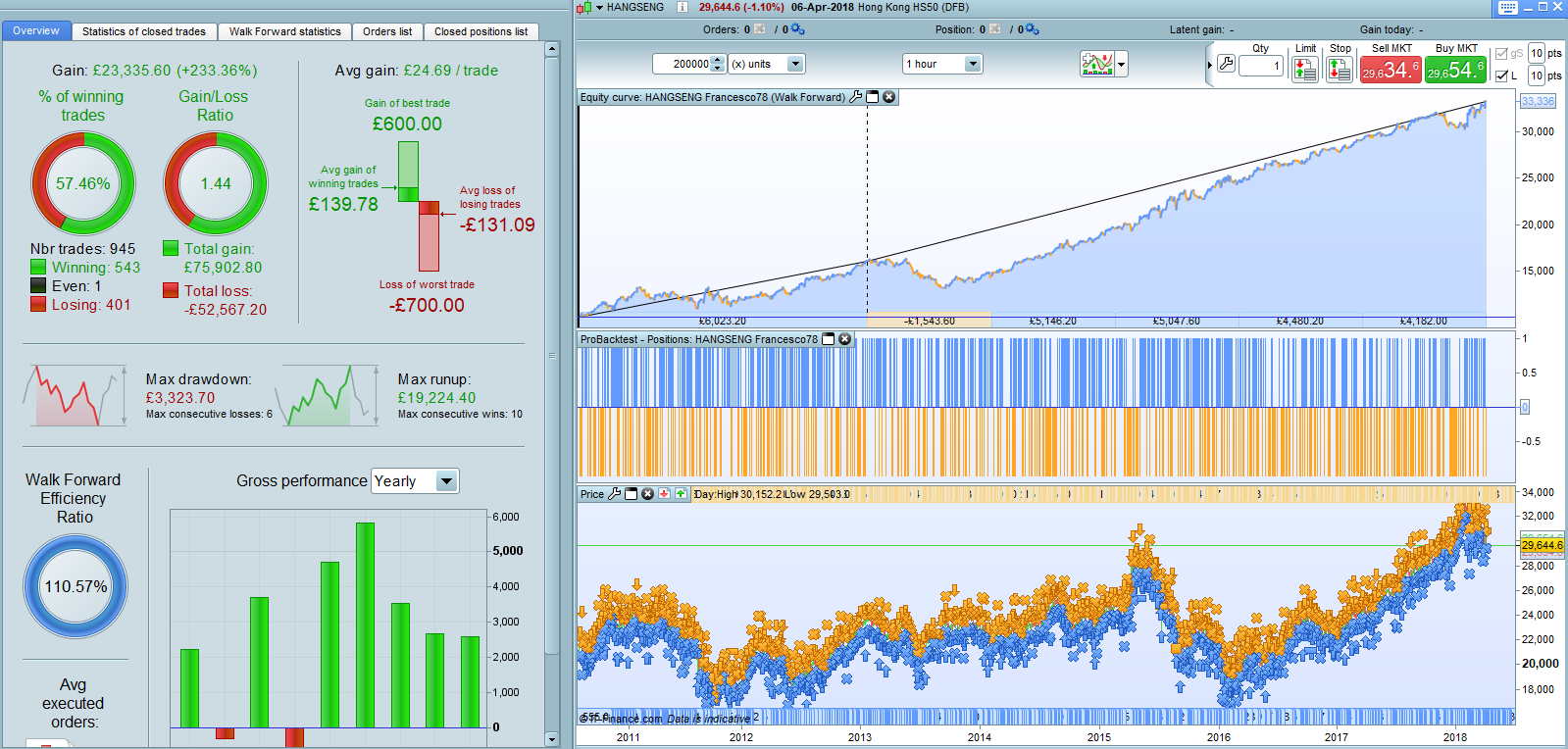This screenshot has height=749, width=1568.
Task: Open the HANGSENG instrument info icon
Action: coord(683,7)
